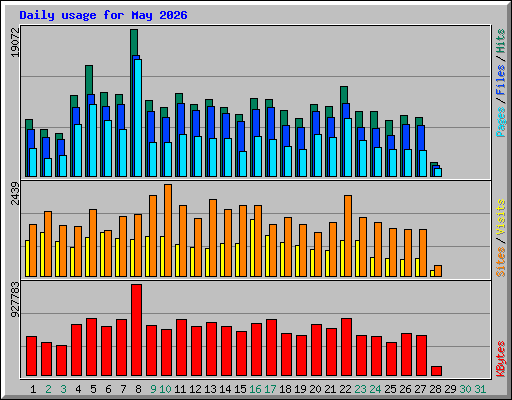Click day 7 on the x-axis
Viewport: 512px width, 400px height.
click(123, 389)
